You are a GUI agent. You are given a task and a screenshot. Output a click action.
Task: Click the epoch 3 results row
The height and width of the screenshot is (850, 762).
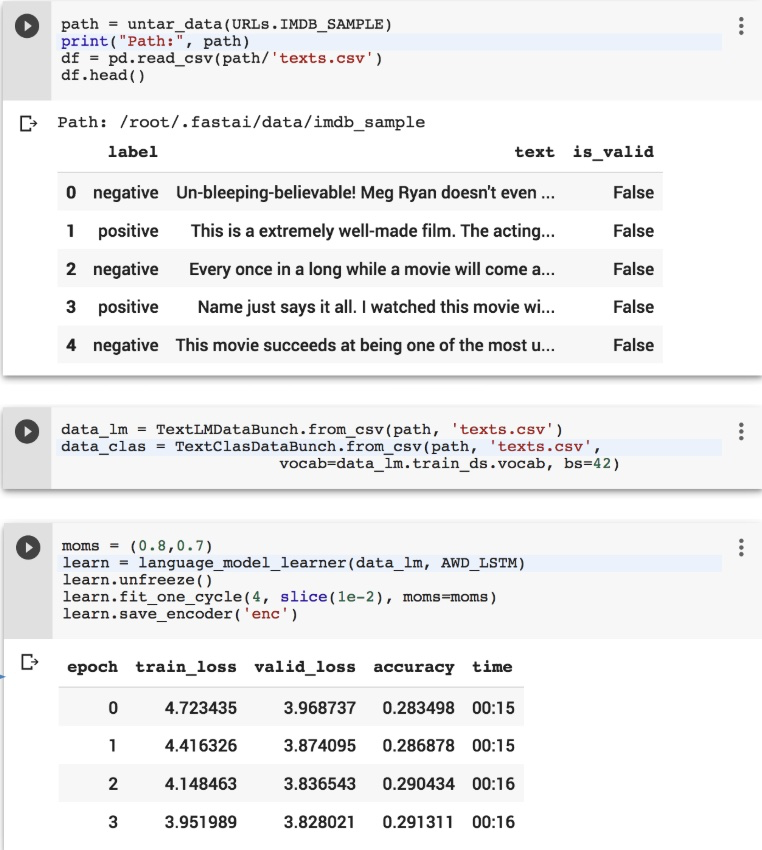pos(290,822)
